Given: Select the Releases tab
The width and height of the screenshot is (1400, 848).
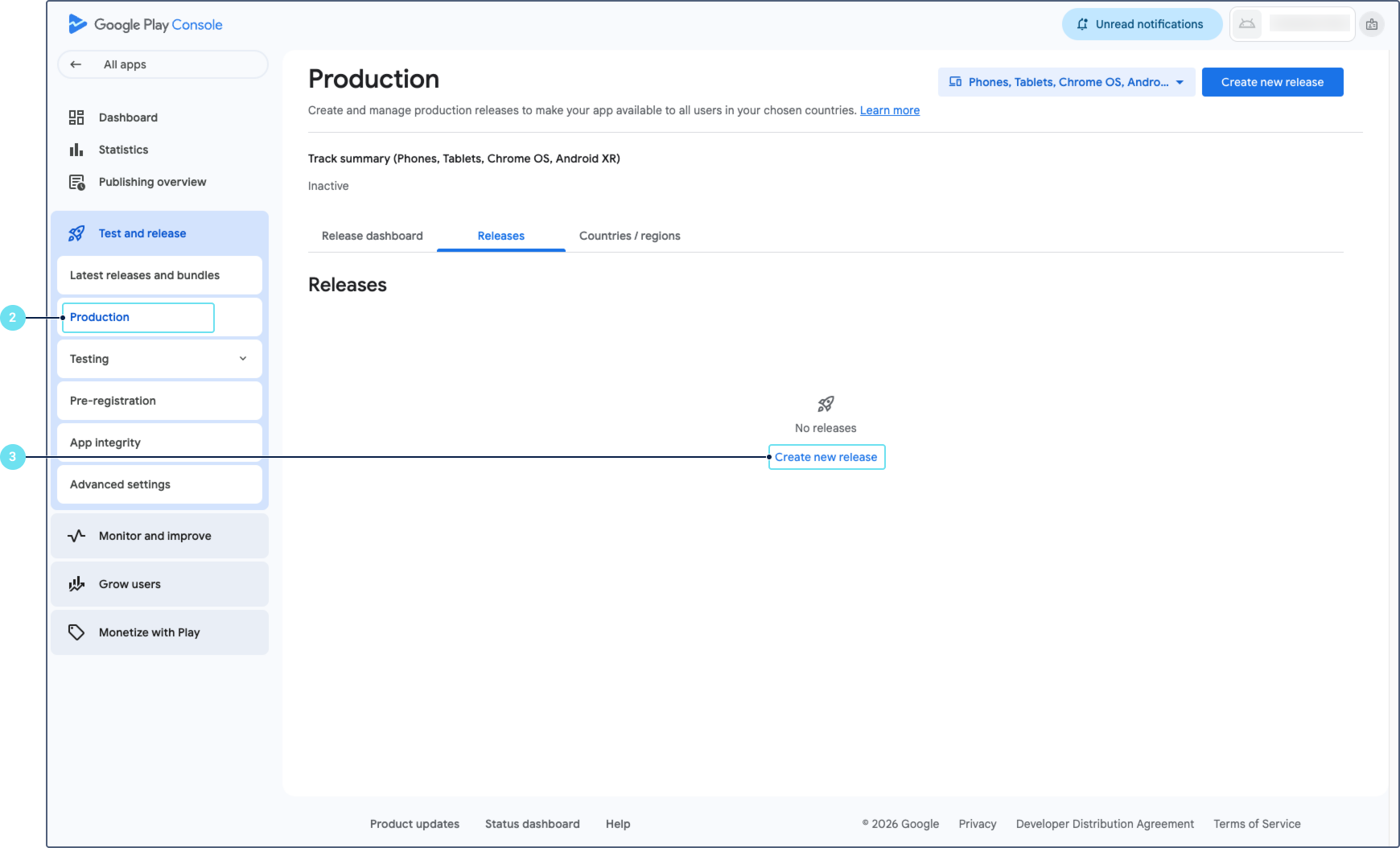Looking at the screenshot, I should tap(501, 236).
